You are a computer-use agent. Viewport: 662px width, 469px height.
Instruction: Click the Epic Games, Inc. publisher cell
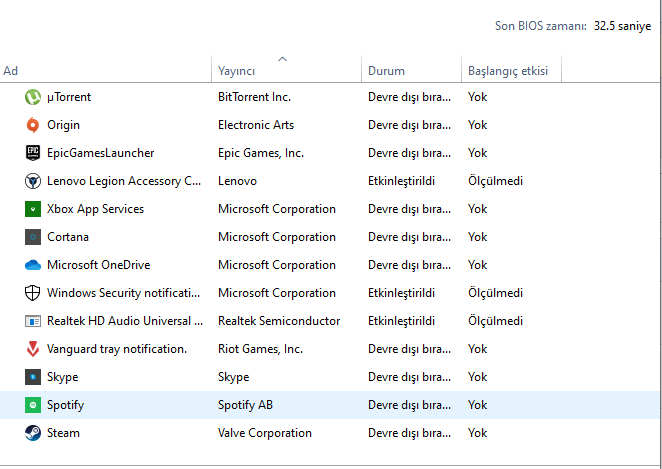(x=261, y=153)
